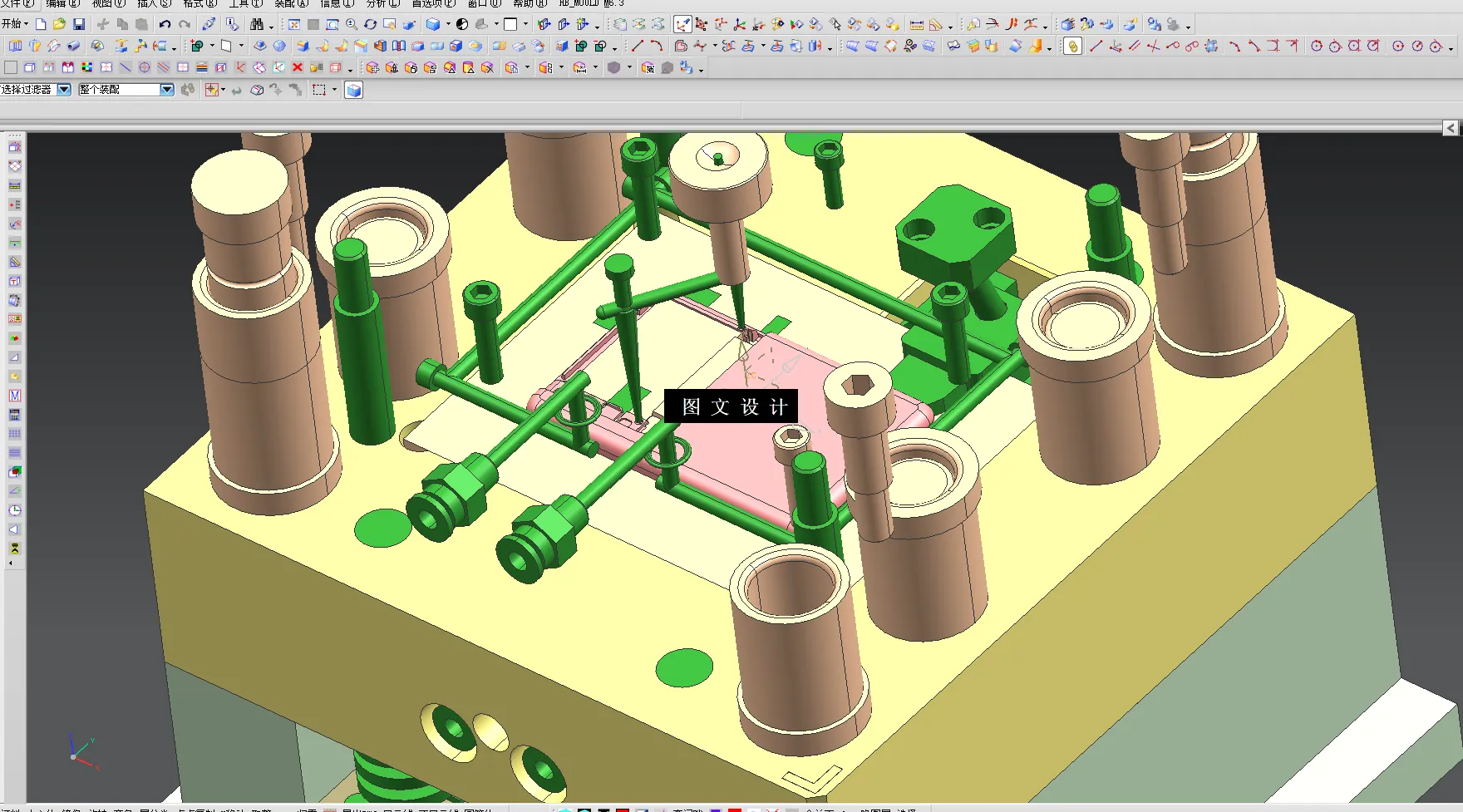Enable the endpoint snap point option
This screenshot has height=812, width=1463.
click(1095, 47)
